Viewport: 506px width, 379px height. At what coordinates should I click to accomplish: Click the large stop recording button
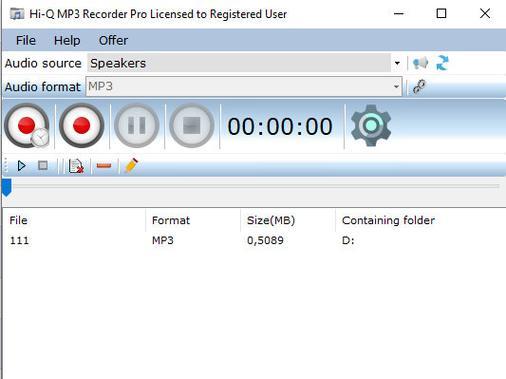click(192, 126)
